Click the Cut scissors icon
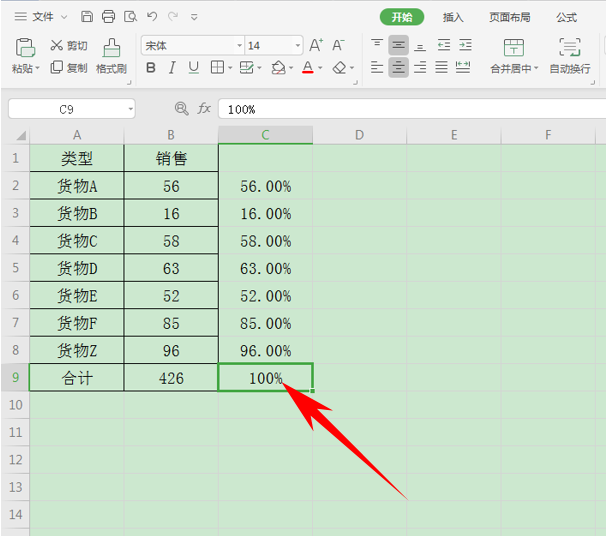The image size is (607, 536). 57,45
